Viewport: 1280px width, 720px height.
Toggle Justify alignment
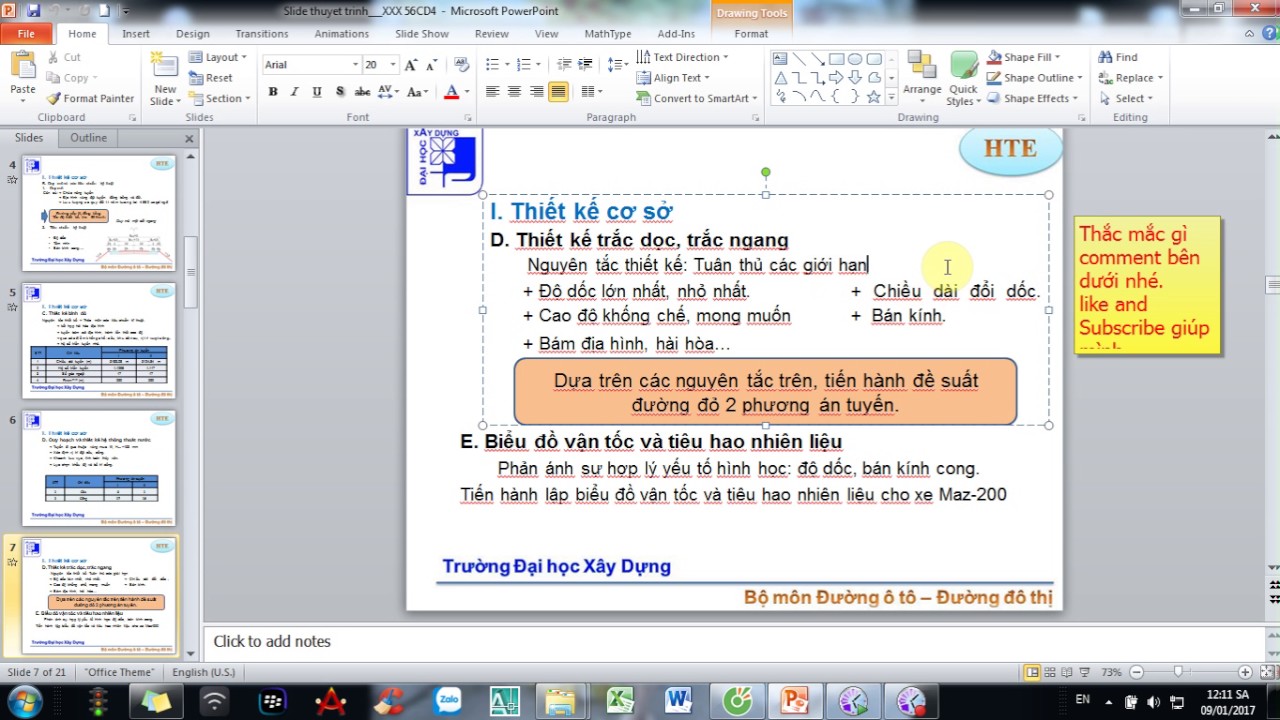(558, 91)
